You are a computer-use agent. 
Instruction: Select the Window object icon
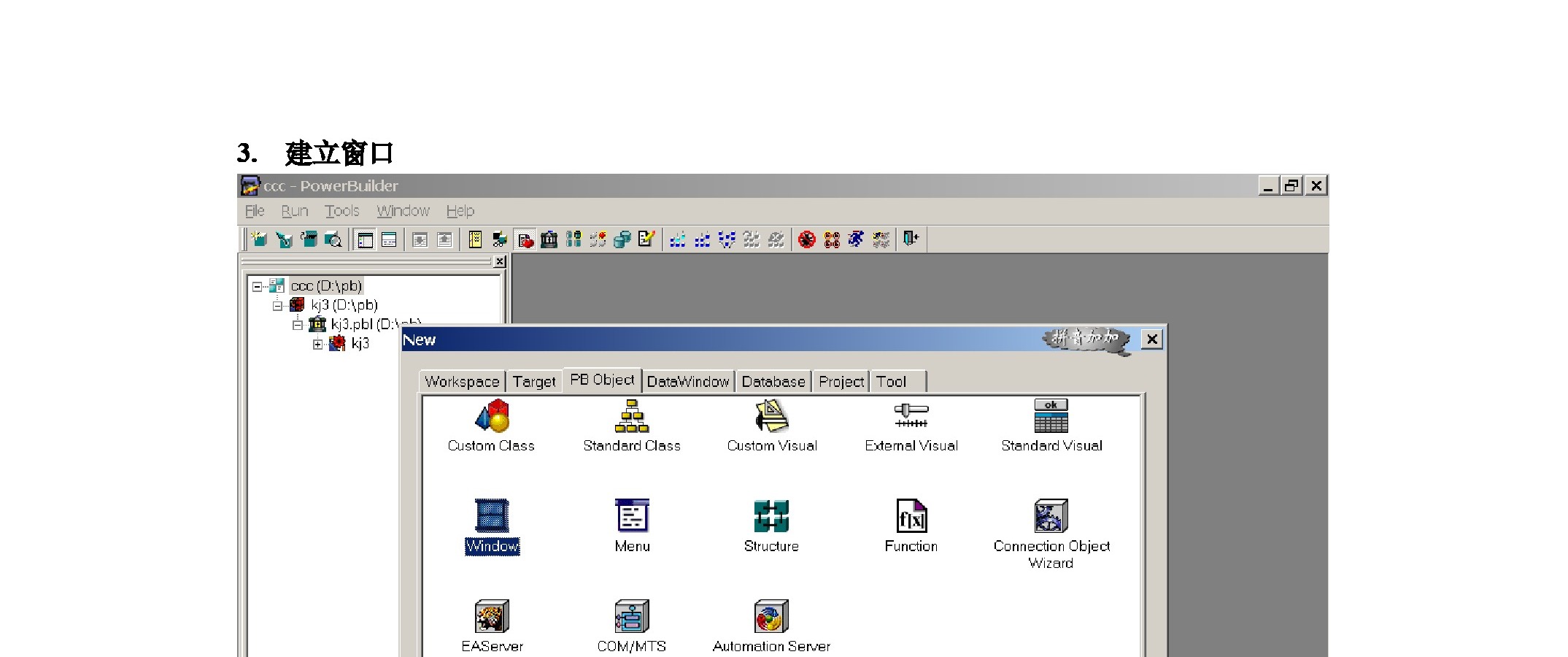[x=492, y=516]
